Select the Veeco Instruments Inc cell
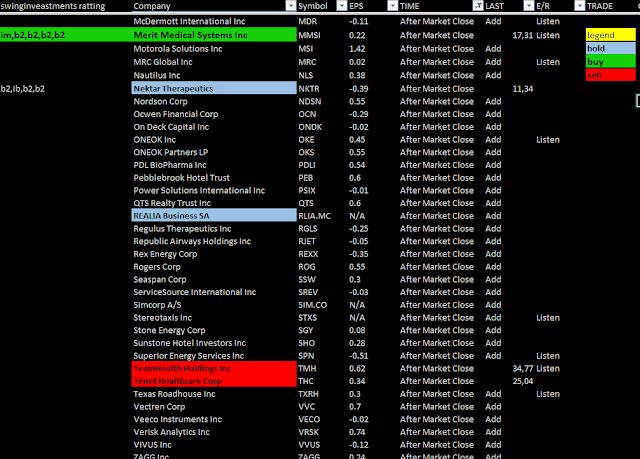Image resolution: width=640 pixels, height=459 pixels. point(177,419)
